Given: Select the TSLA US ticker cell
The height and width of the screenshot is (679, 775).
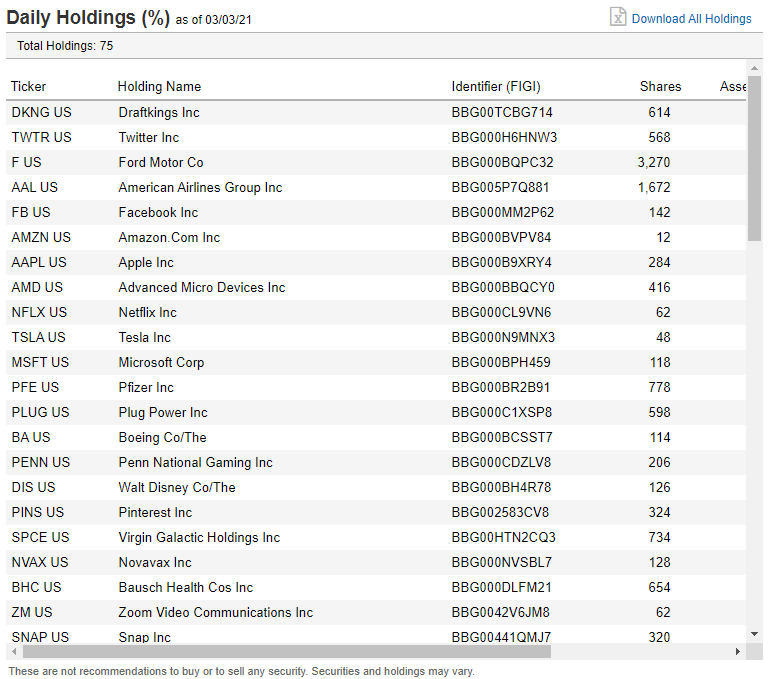Looking at the screenshot, I should (x=38, y=338).
